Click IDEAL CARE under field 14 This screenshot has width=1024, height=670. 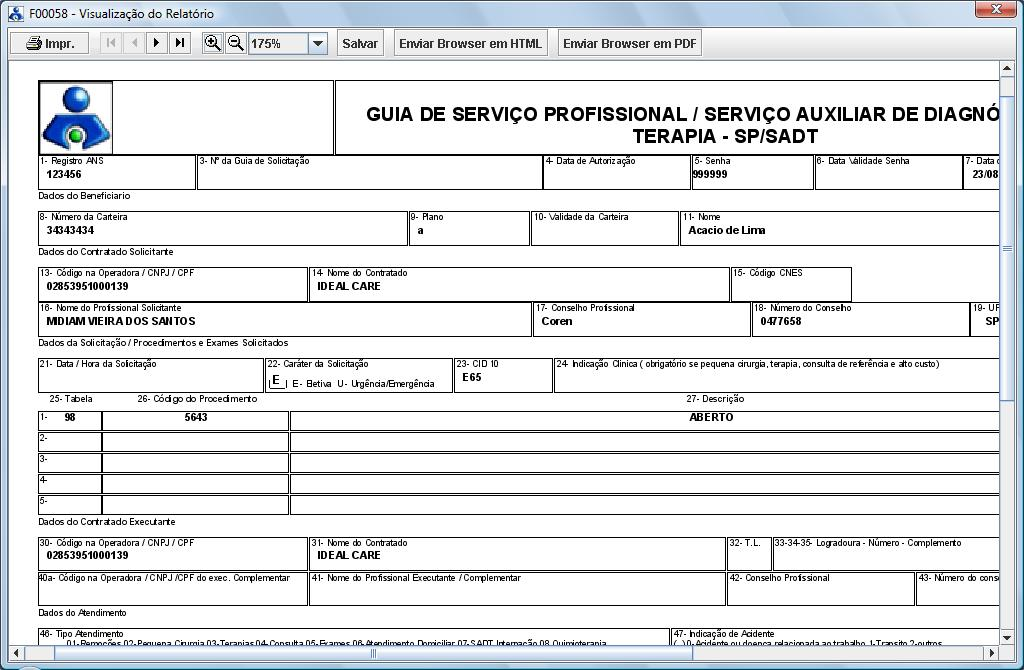tap(349, 287)
